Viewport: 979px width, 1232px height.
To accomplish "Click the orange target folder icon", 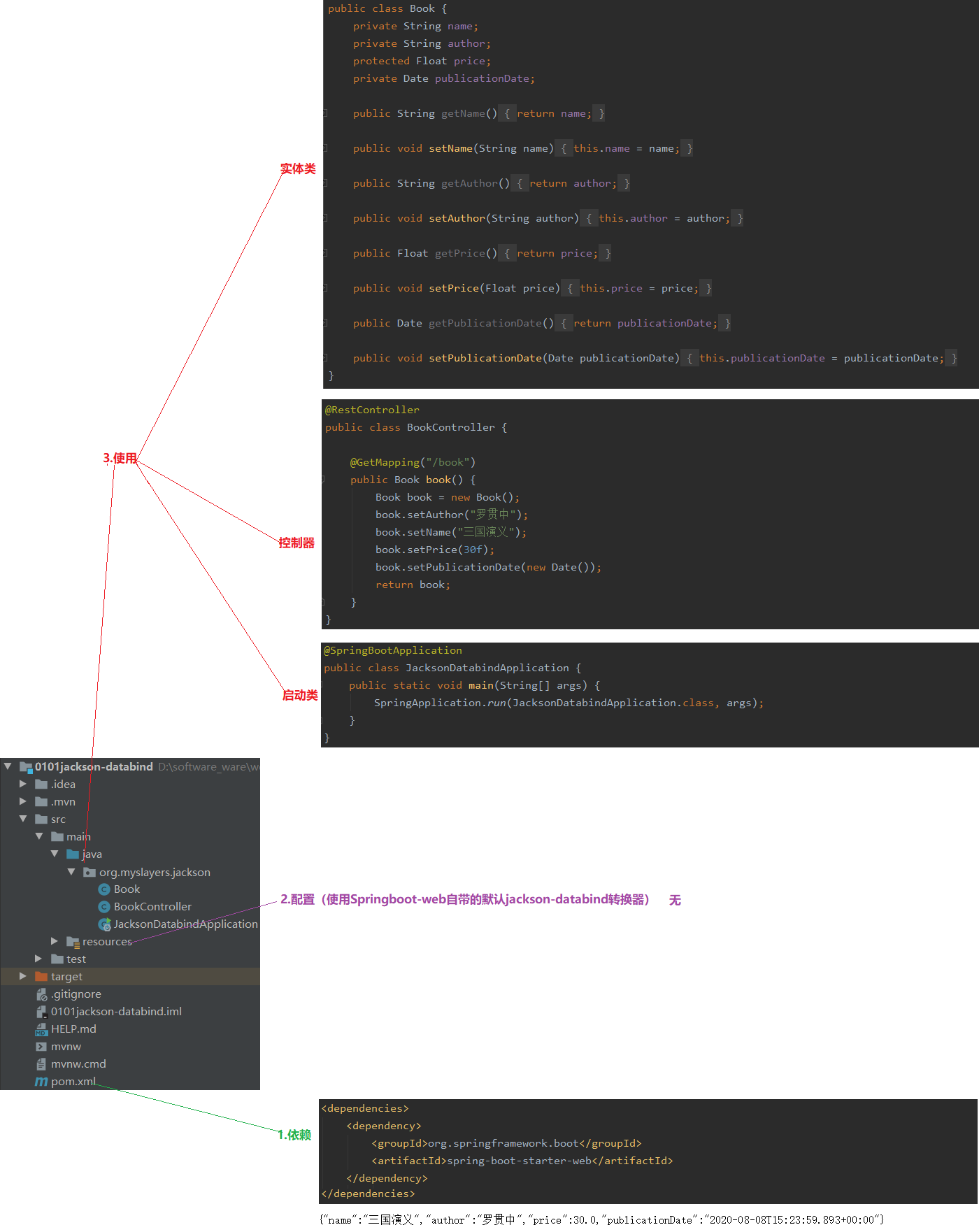I will 41,977.
